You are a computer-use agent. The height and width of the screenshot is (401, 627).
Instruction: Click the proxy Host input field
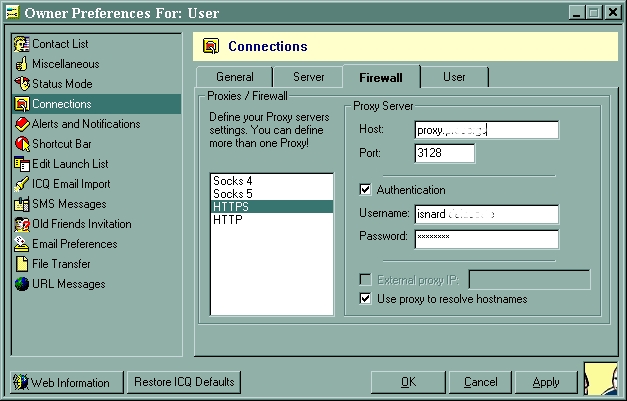click(487, 130)
